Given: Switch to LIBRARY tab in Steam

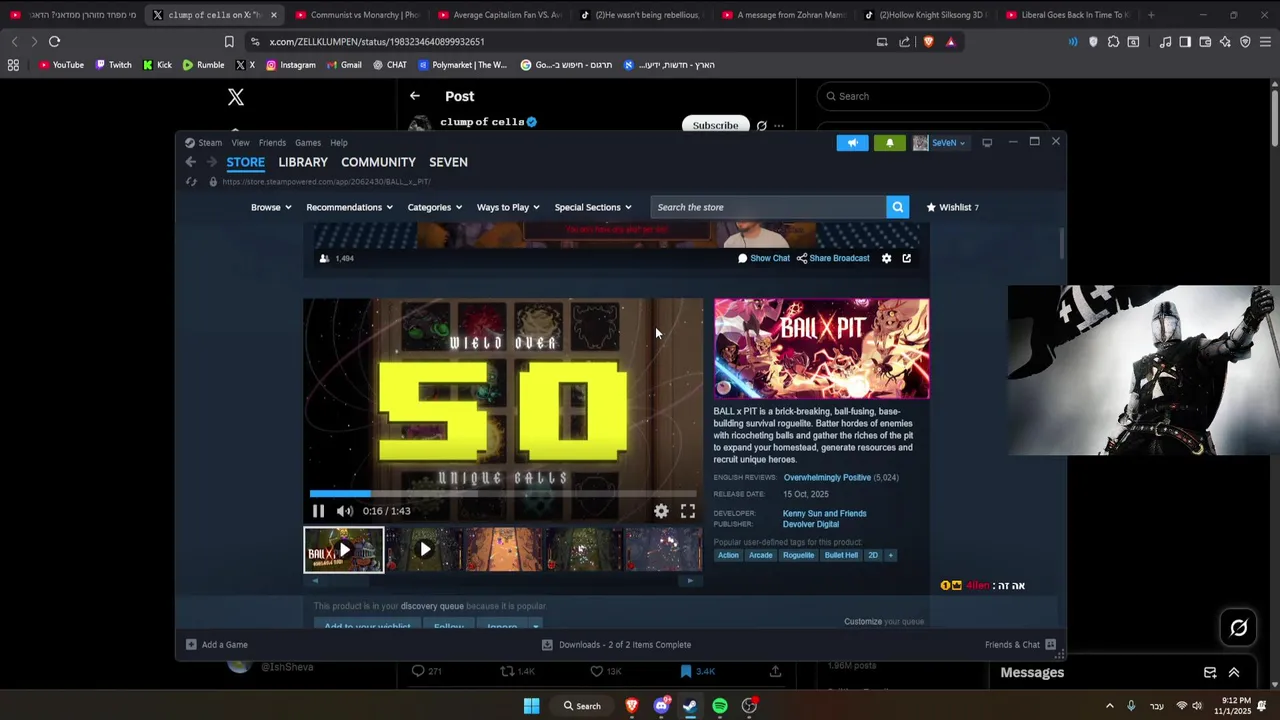Looking at the screenshot, I should (x=303, y=162).
